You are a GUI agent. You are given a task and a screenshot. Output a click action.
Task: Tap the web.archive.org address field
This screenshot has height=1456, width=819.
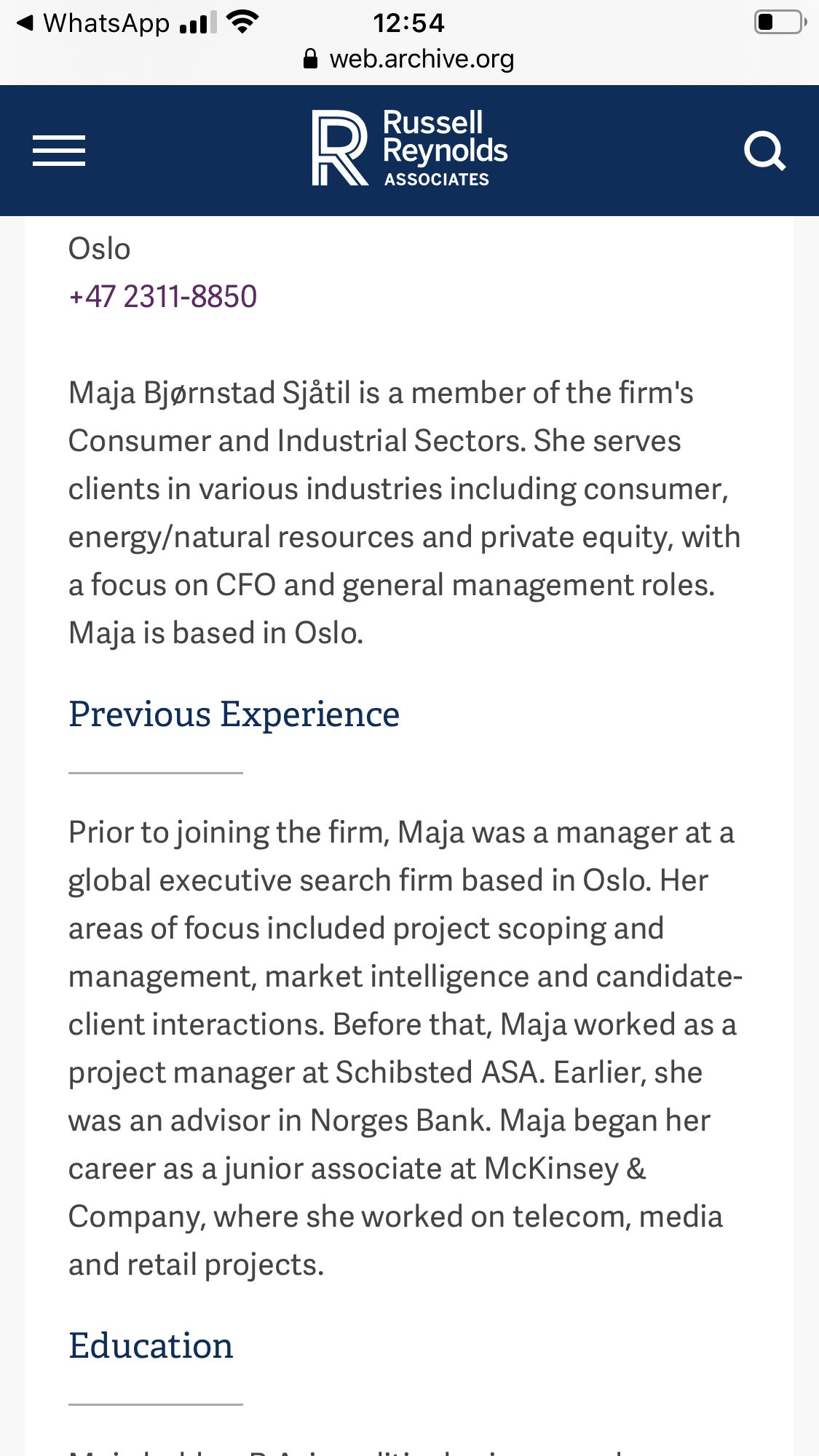click(x=422, y=59)
